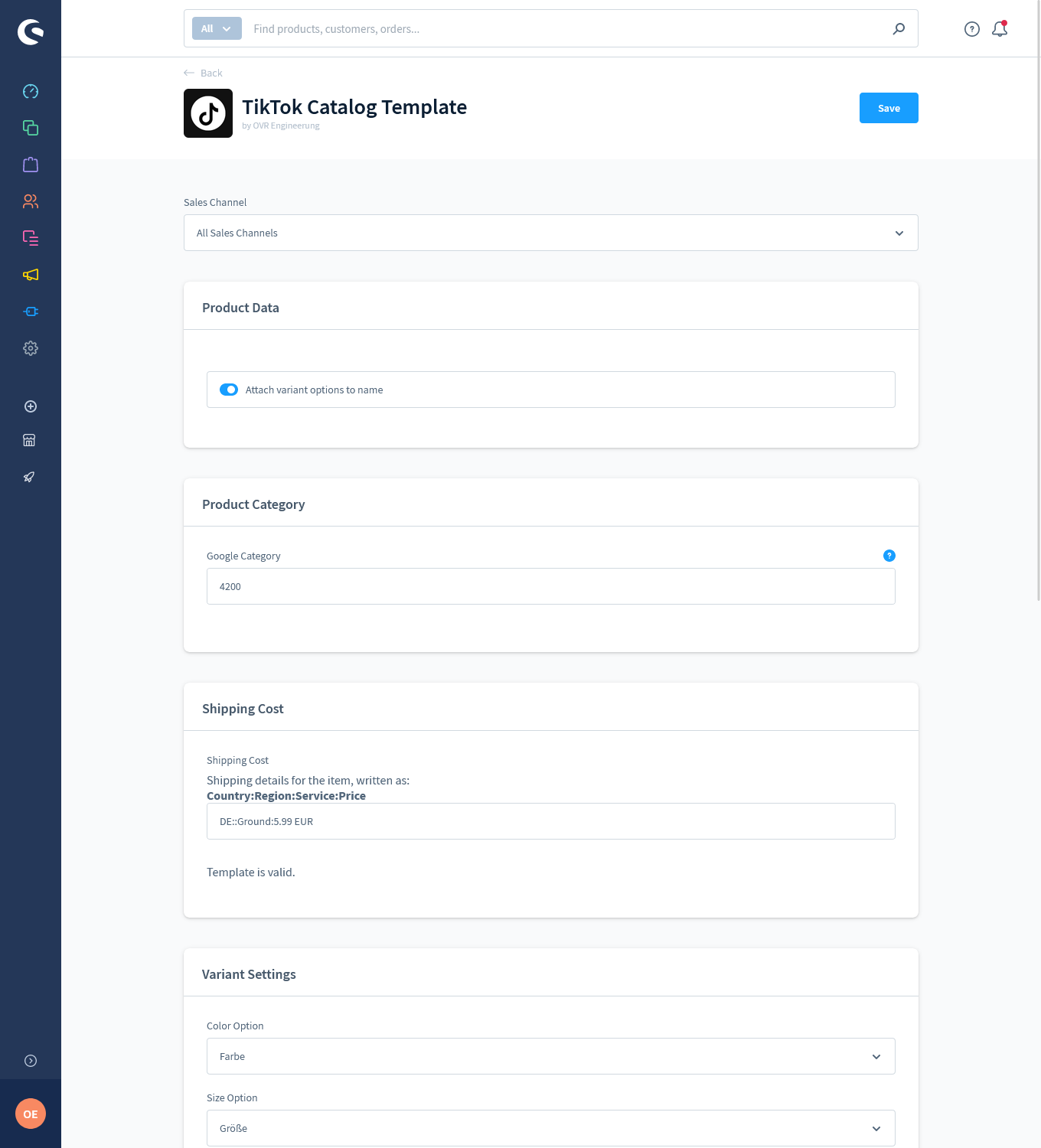Click the Shipping Cost input field
Viewport: 1041px width, 1148px height.
pyautogui.click(x=551, y=821)
